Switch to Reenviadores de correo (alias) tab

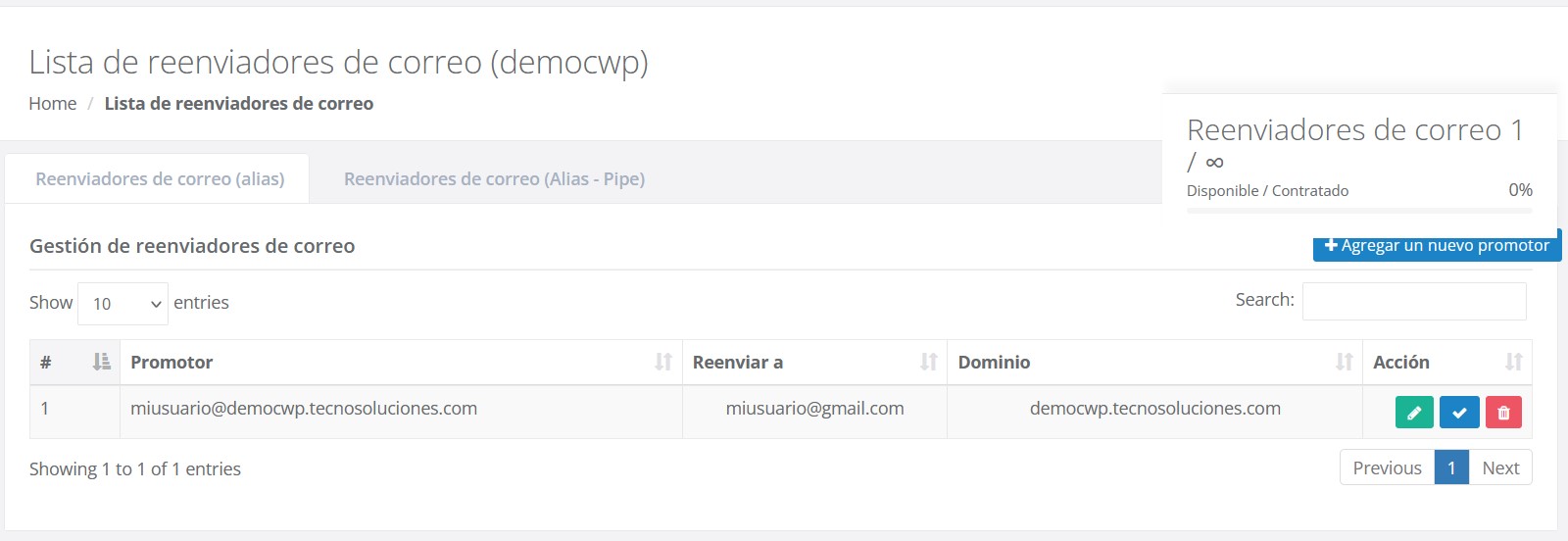click(x=160, y=179)
